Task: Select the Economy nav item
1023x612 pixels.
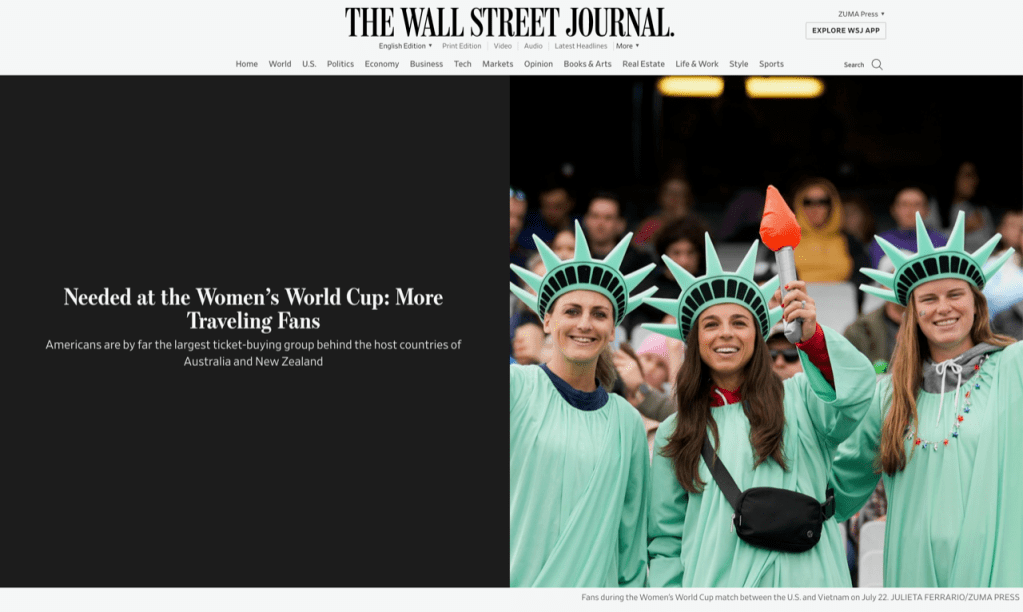Action: coord(381,64)
